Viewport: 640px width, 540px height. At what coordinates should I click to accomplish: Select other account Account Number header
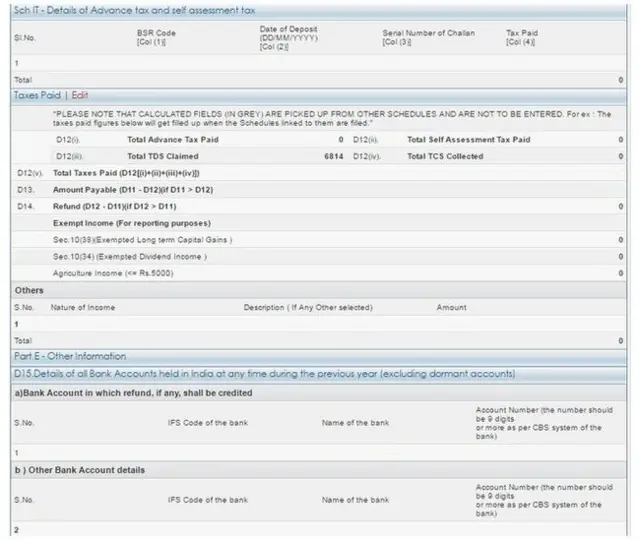coord(544,500)
